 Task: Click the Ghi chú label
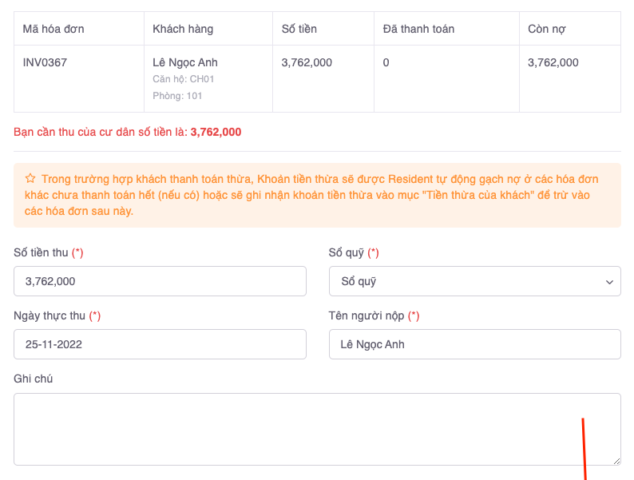click(x=32, y=379)
